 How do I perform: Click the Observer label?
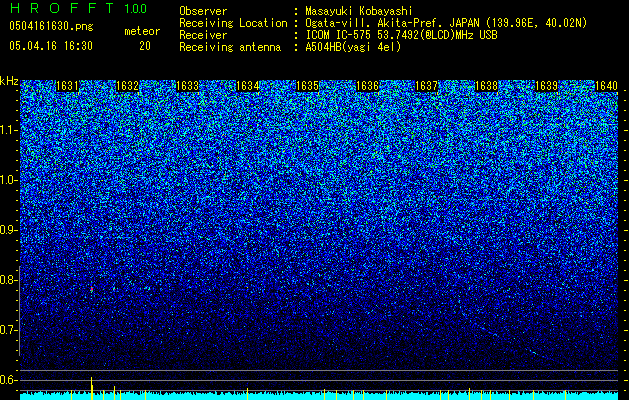(203, 11)
